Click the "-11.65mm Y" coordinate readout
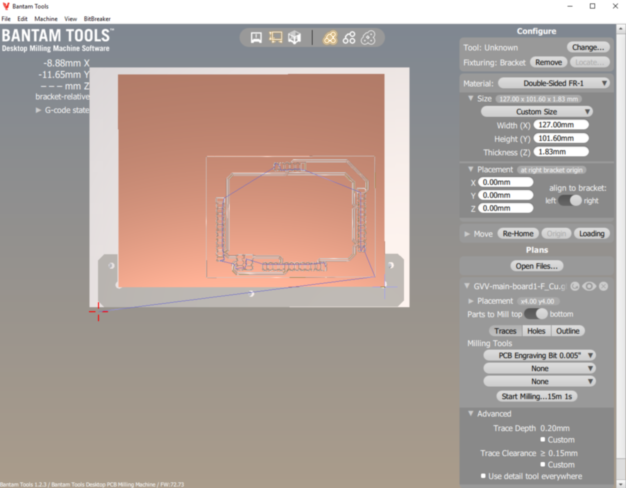 pos(64,75)
